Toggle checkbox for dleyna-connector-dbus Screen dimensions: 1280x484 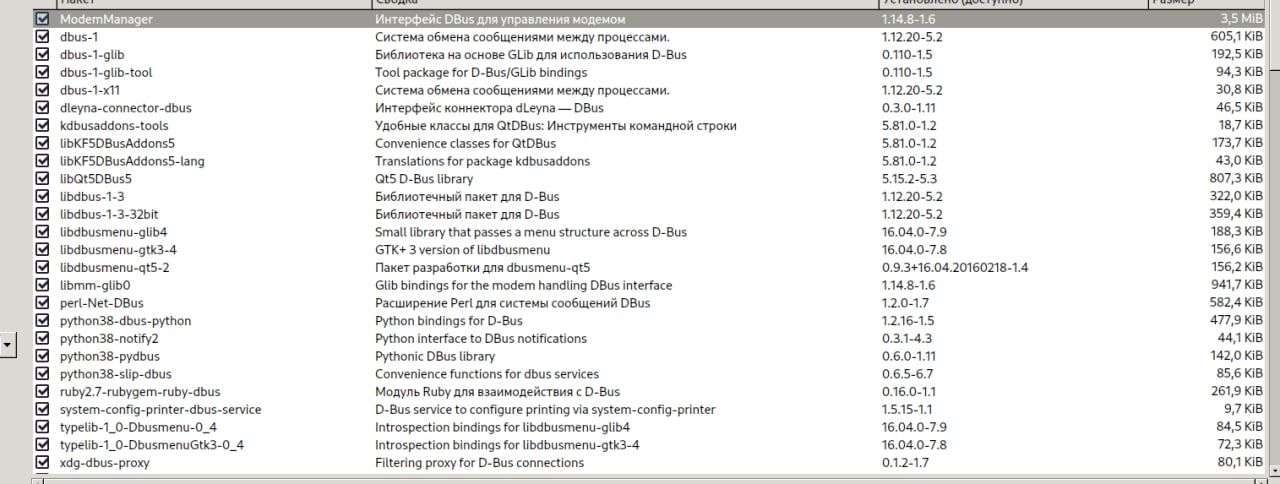point(42,108)
